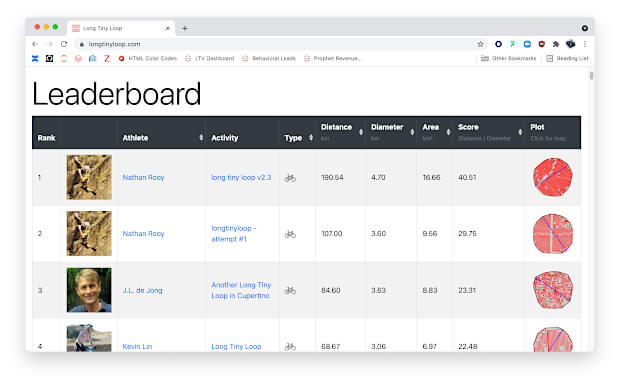Open Chrome three-dot menu
This screenshot has width=620, height=385.
click(584, 44)
